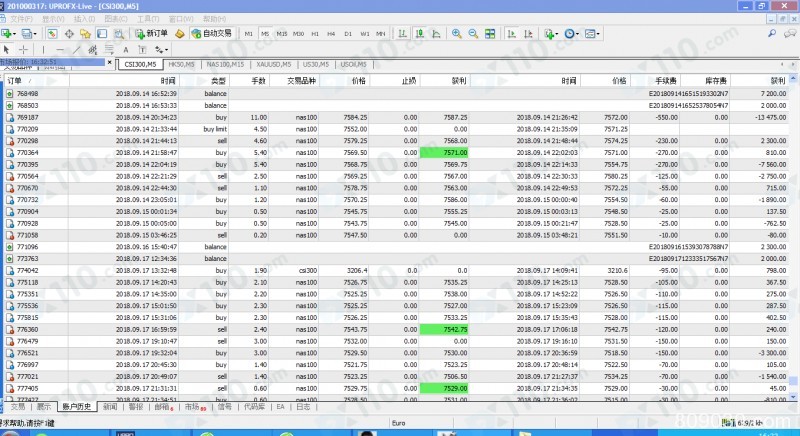Screen dimensions: 800x436
Task: Select the M5 timeframe
Action: (x=265, y=34)
